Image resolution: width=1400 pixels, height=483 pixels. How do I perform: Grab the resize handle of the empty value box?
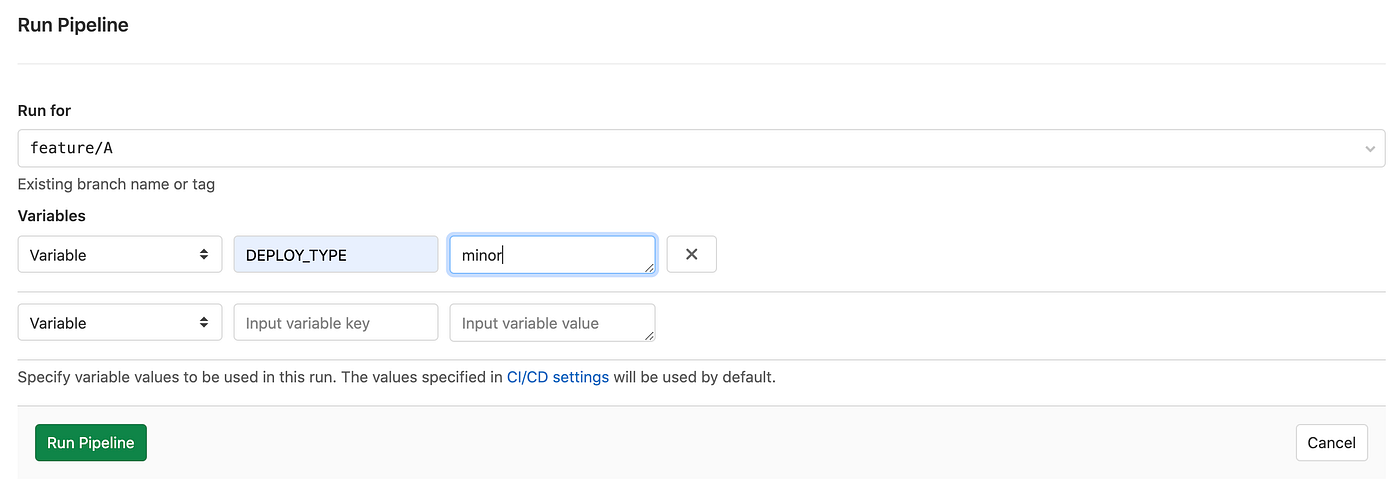pyautogui.click(x=650, y=336)
